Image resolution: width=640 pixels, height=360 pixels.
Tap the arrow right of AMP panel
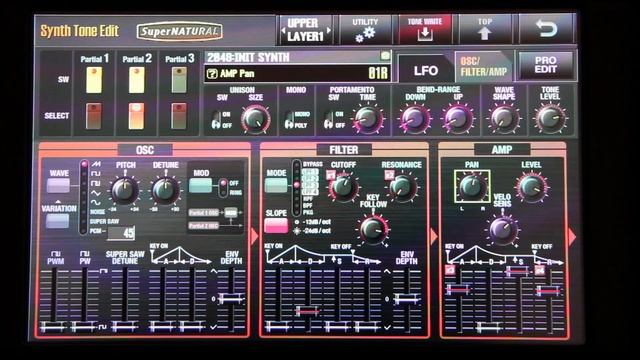pyautogui.click(x=572, y=236)
